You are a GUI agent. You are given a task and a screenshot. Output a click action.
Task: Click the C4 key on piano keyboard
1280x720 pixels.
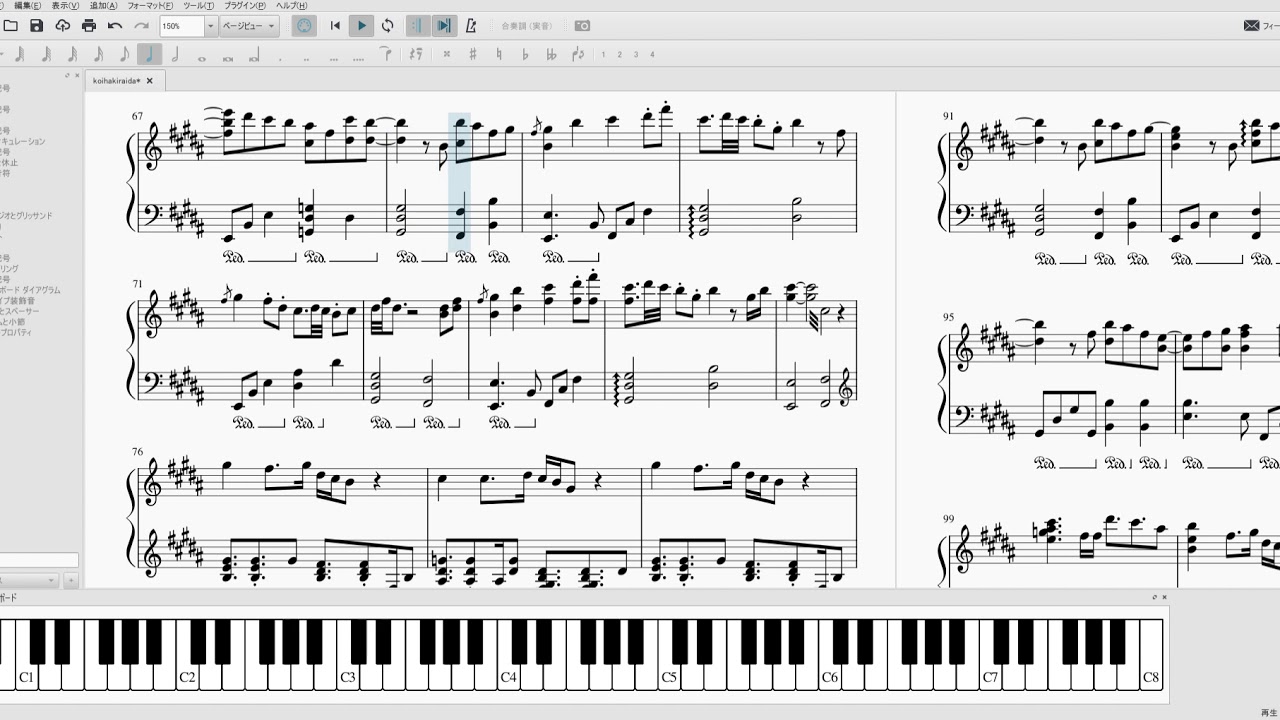pos(508,676)
